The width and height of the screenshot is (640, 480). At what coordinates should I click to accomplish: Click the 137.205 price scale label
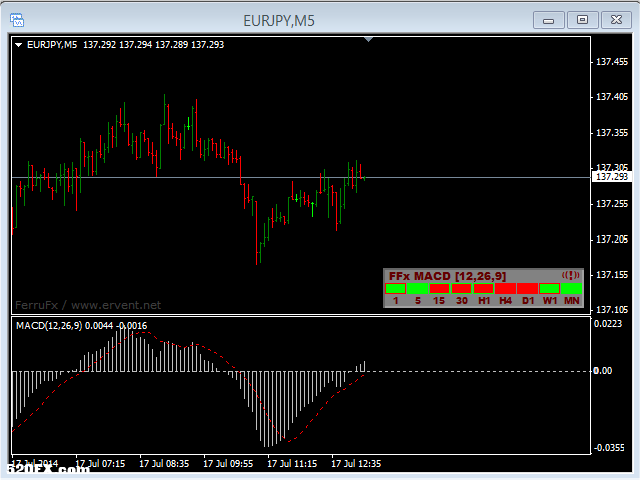(x=612, y=239)
